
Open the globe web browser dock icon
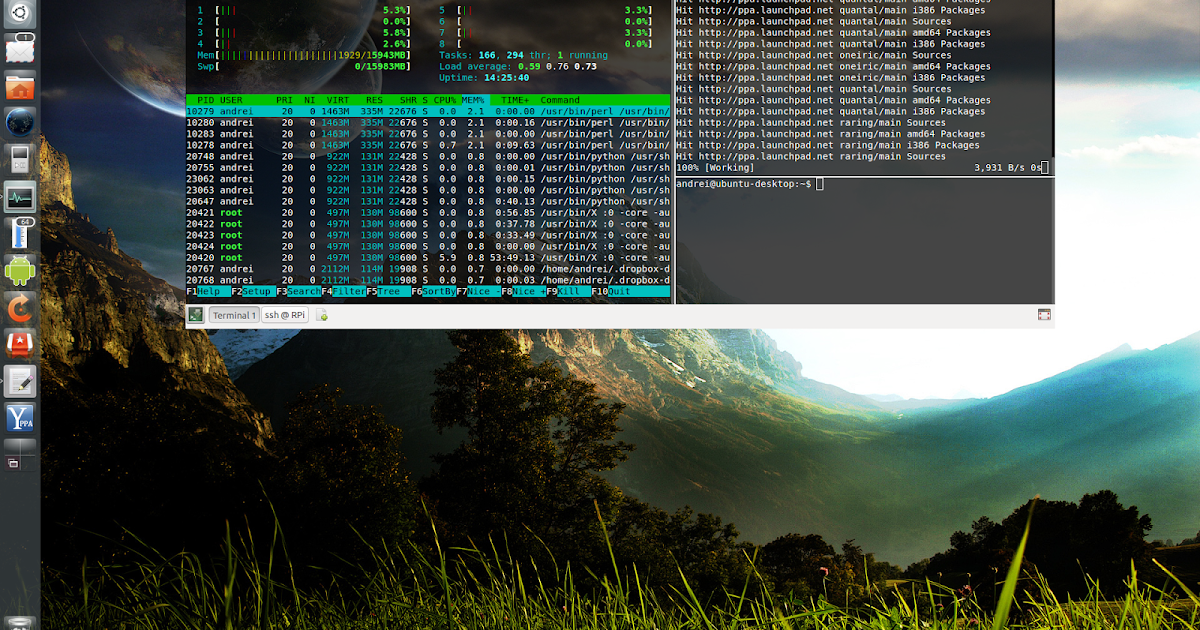19,122
